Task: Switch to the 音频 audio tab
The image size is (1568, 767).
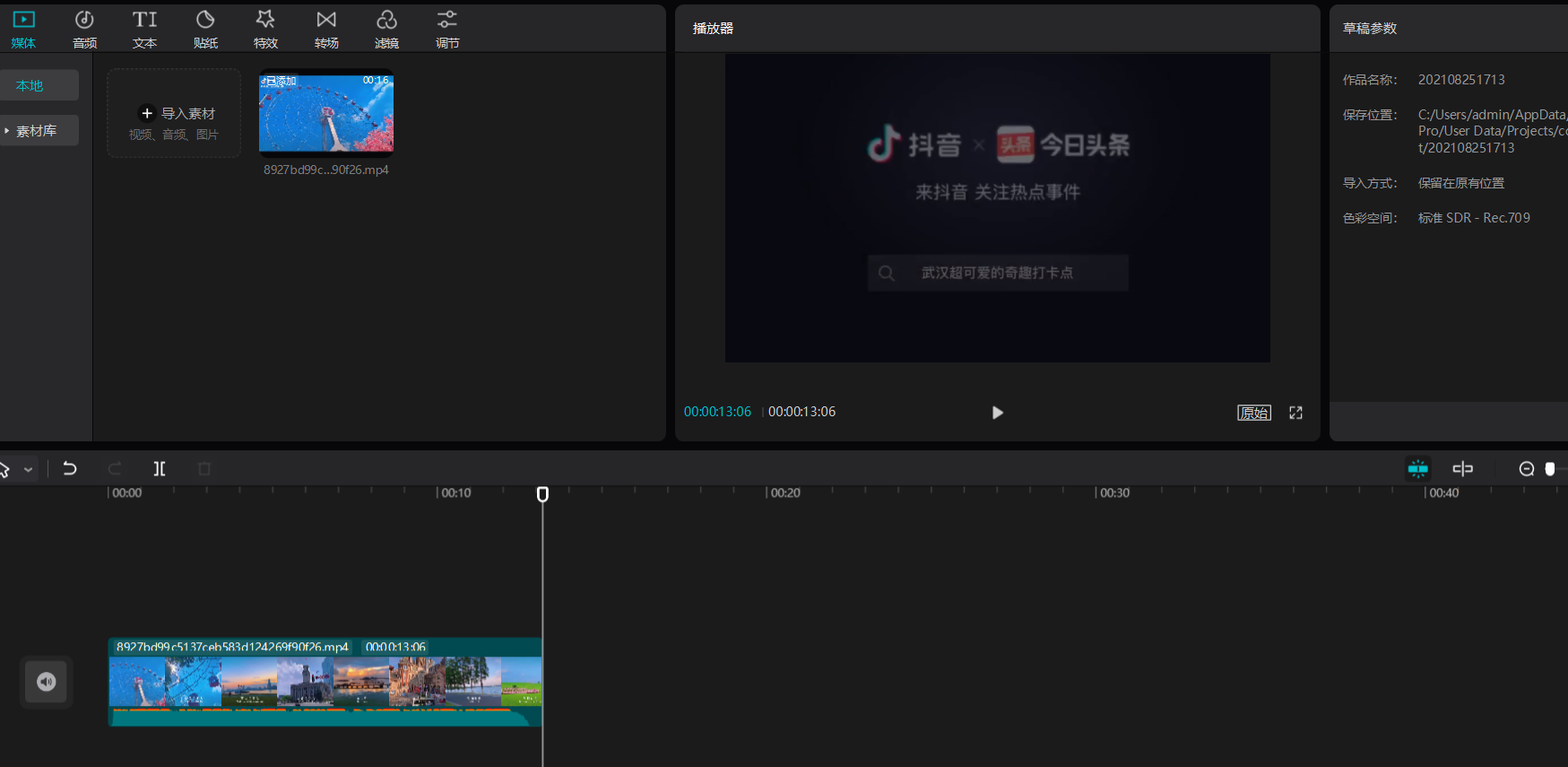Action: click(x=84, y=29)
